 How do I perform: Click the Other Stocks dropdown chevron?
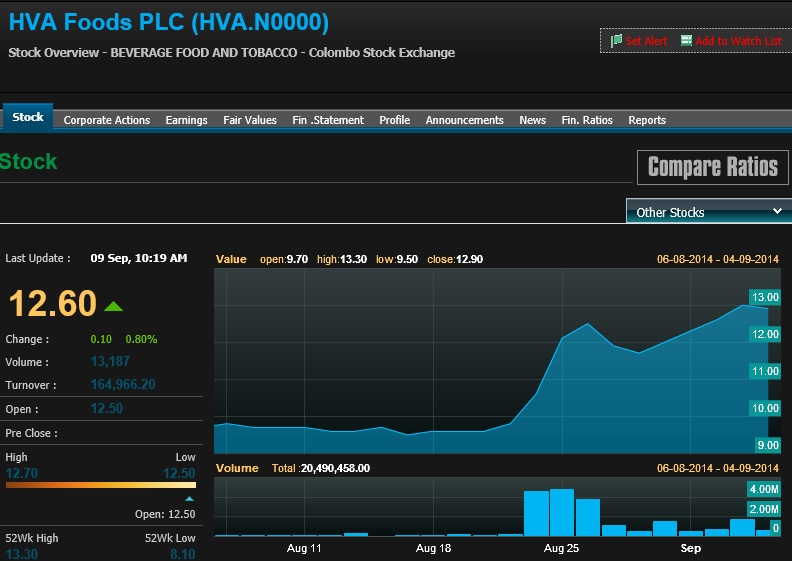(777, 211)
